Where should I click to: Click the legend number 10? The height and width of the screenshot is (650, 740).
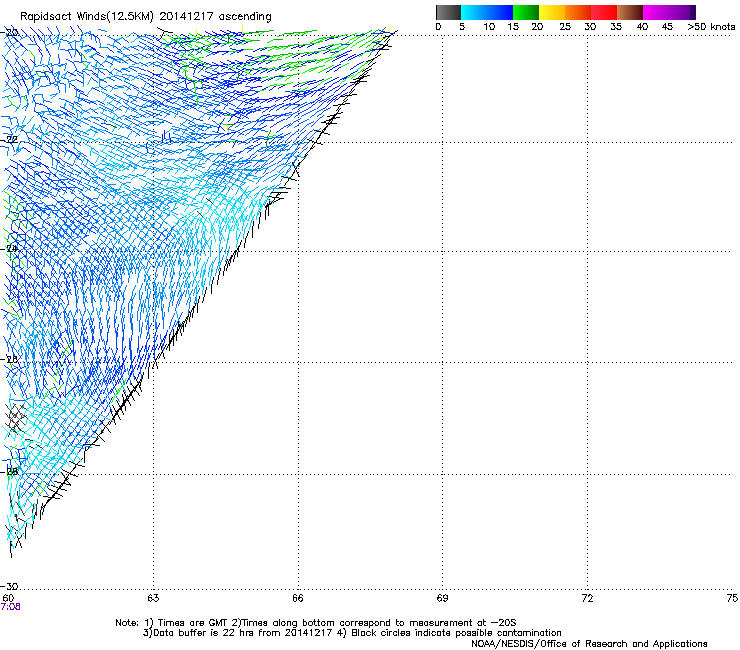click(489, 27)
